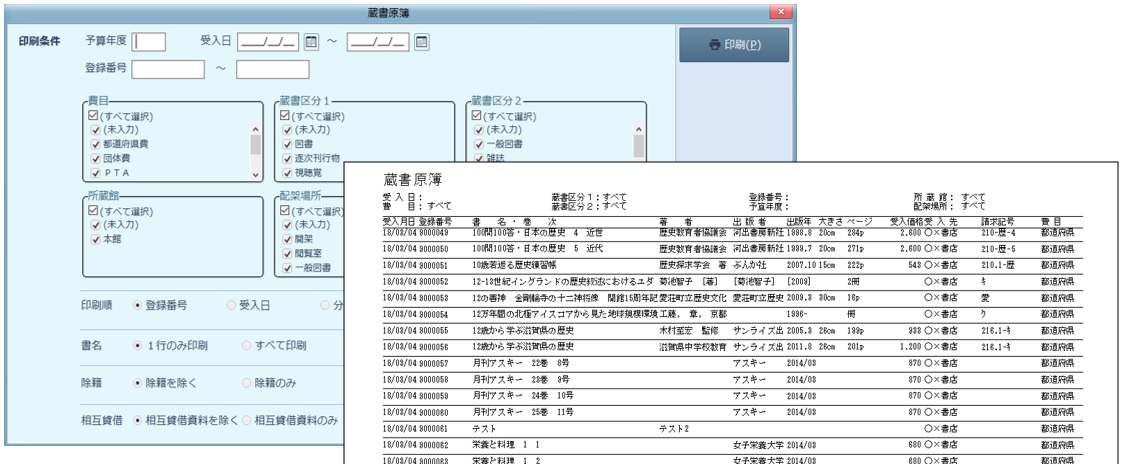
Task: Click report row 栄養と料理 1 1
Action: coord(732,445)
